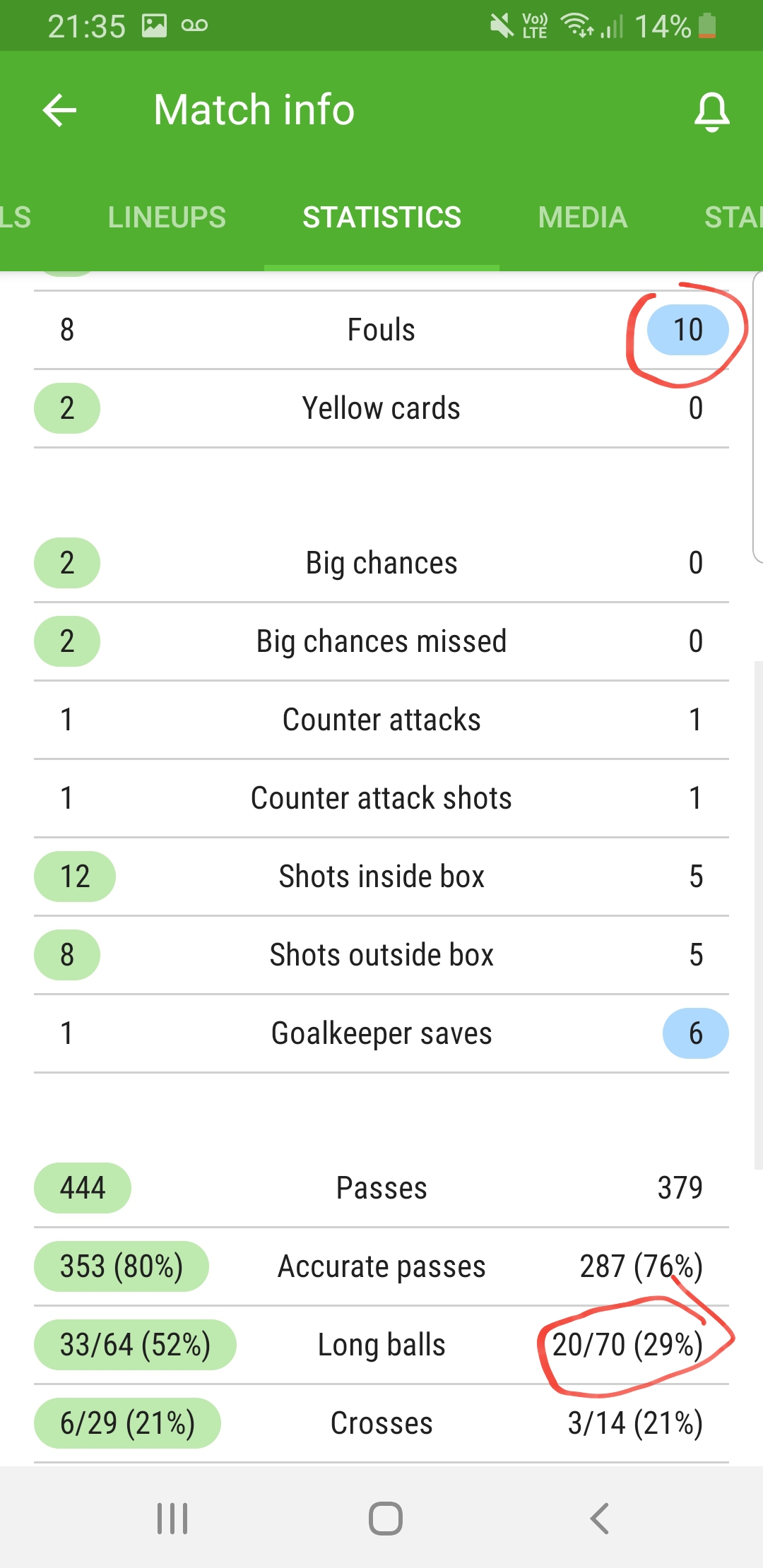Tap the Android back navigation chevron

pos(599,1518)
